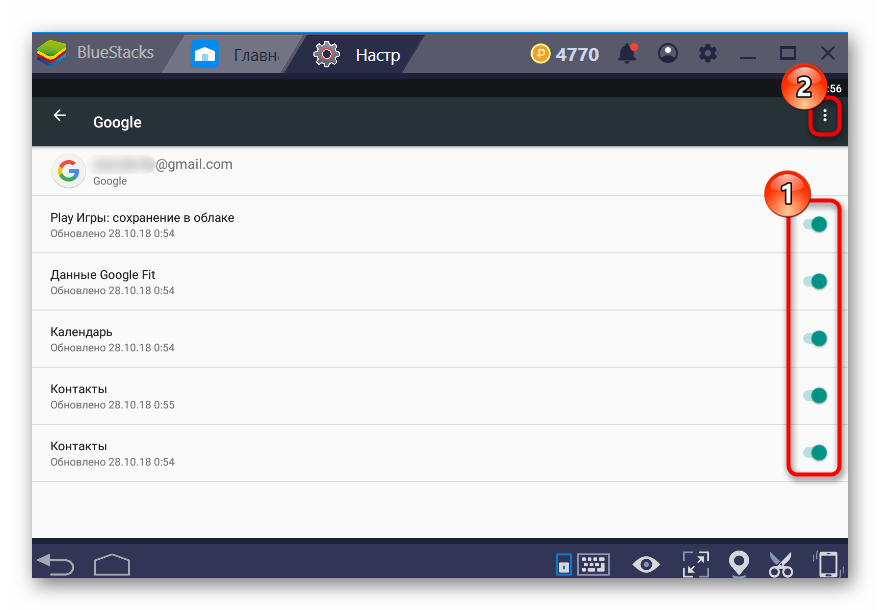Open BlueStacks settings gear in title bar

point(707,54)
